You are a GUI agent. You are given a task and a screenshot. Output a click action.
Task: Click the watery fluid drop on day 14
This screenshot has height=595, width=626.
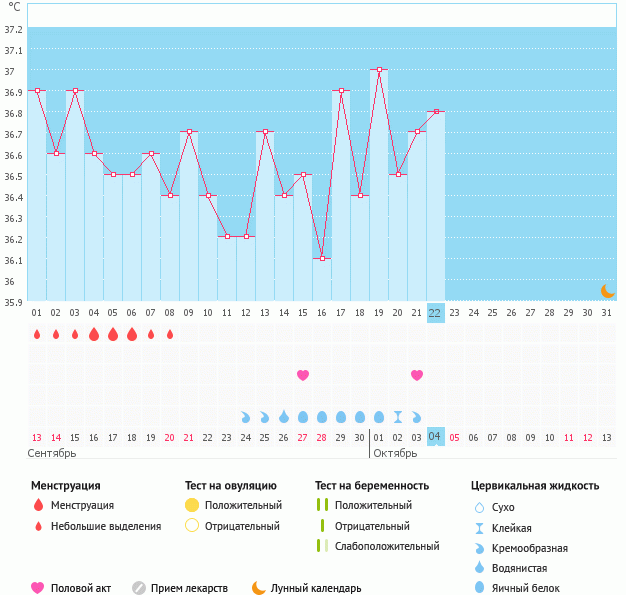pos(284,416)
